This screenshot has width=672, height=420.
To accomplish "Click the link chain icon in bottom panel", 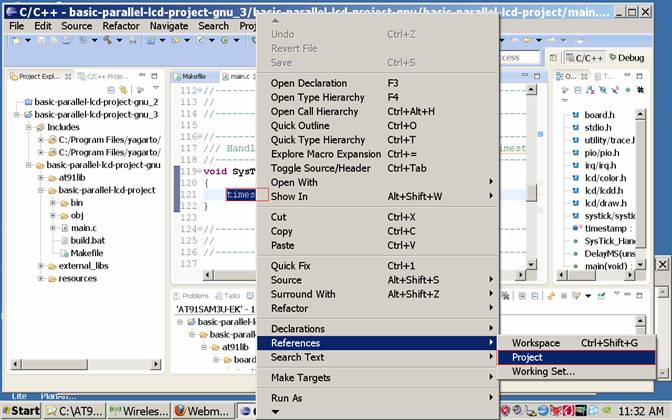I will (x=551, y=296).
